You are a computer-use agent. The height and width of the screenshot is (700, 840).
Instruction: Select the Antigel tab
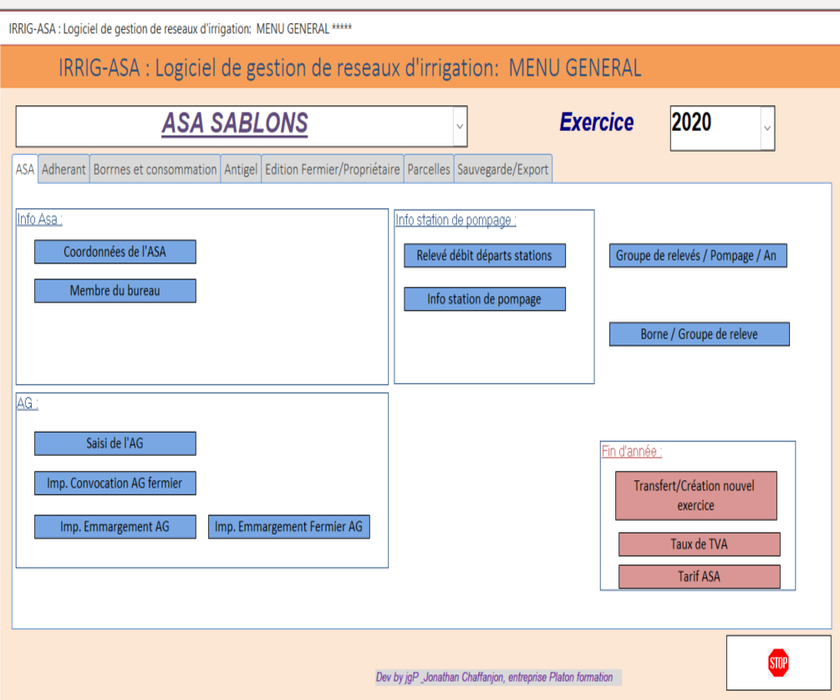click(240, 170)
